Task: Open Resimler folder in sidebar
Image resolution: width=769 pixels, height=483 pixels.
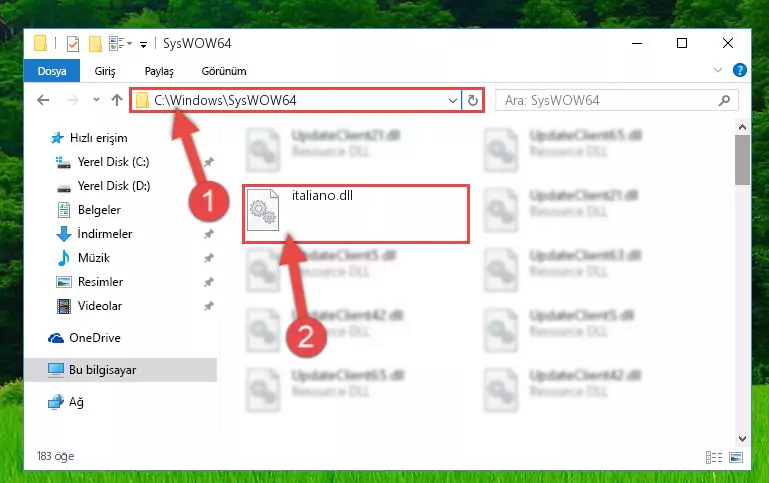Action: pos(101,282)
